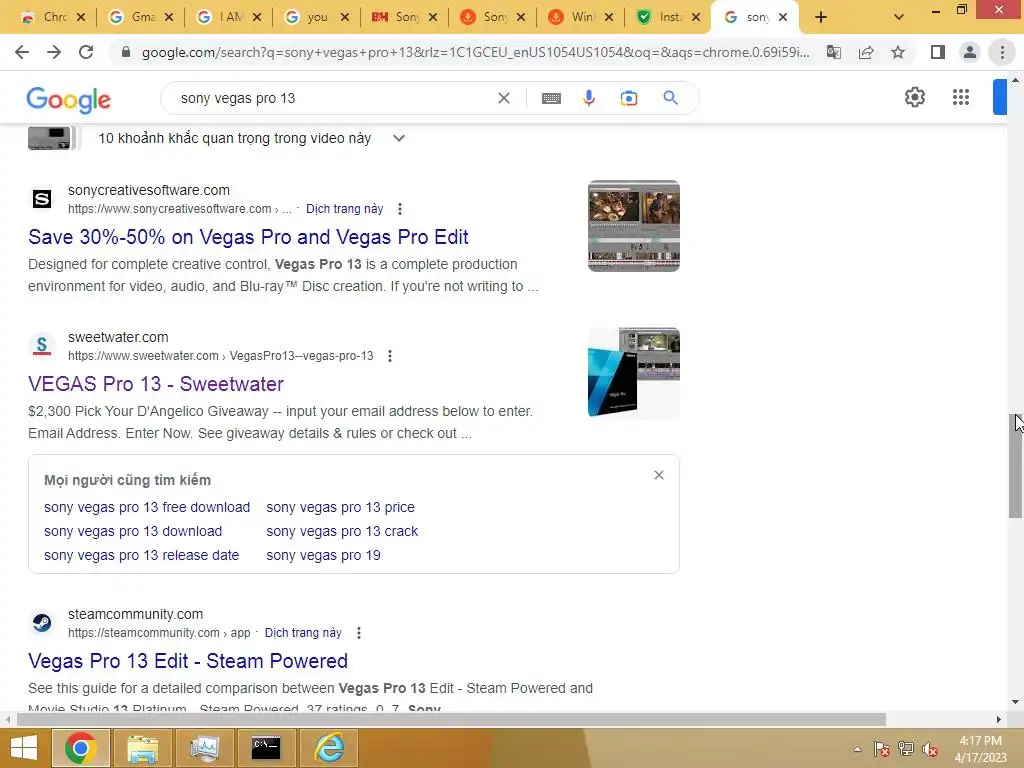Open a new browser tab

(x=821, y=18)
